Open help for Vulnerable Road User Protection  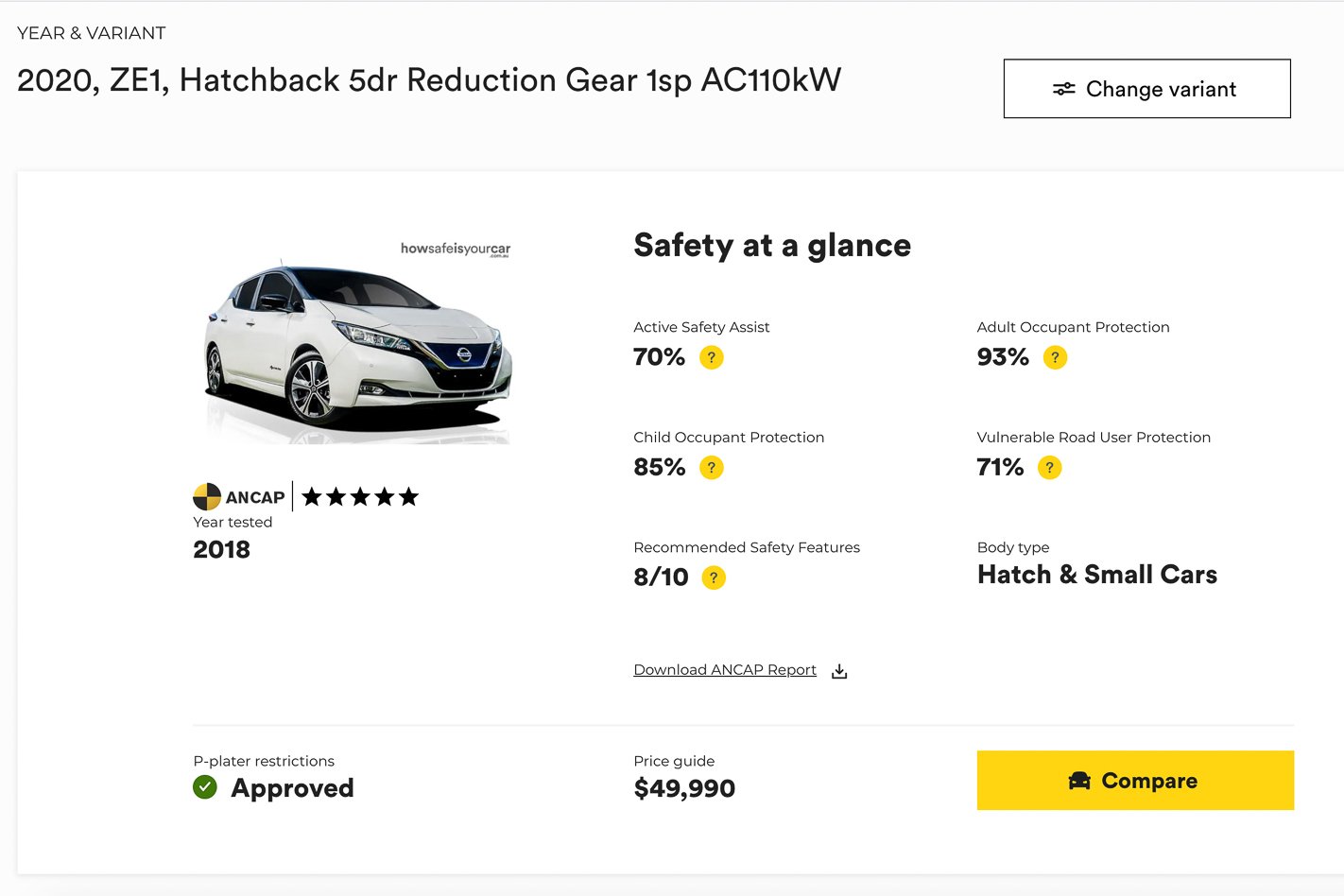click(x=1049, y=467)
